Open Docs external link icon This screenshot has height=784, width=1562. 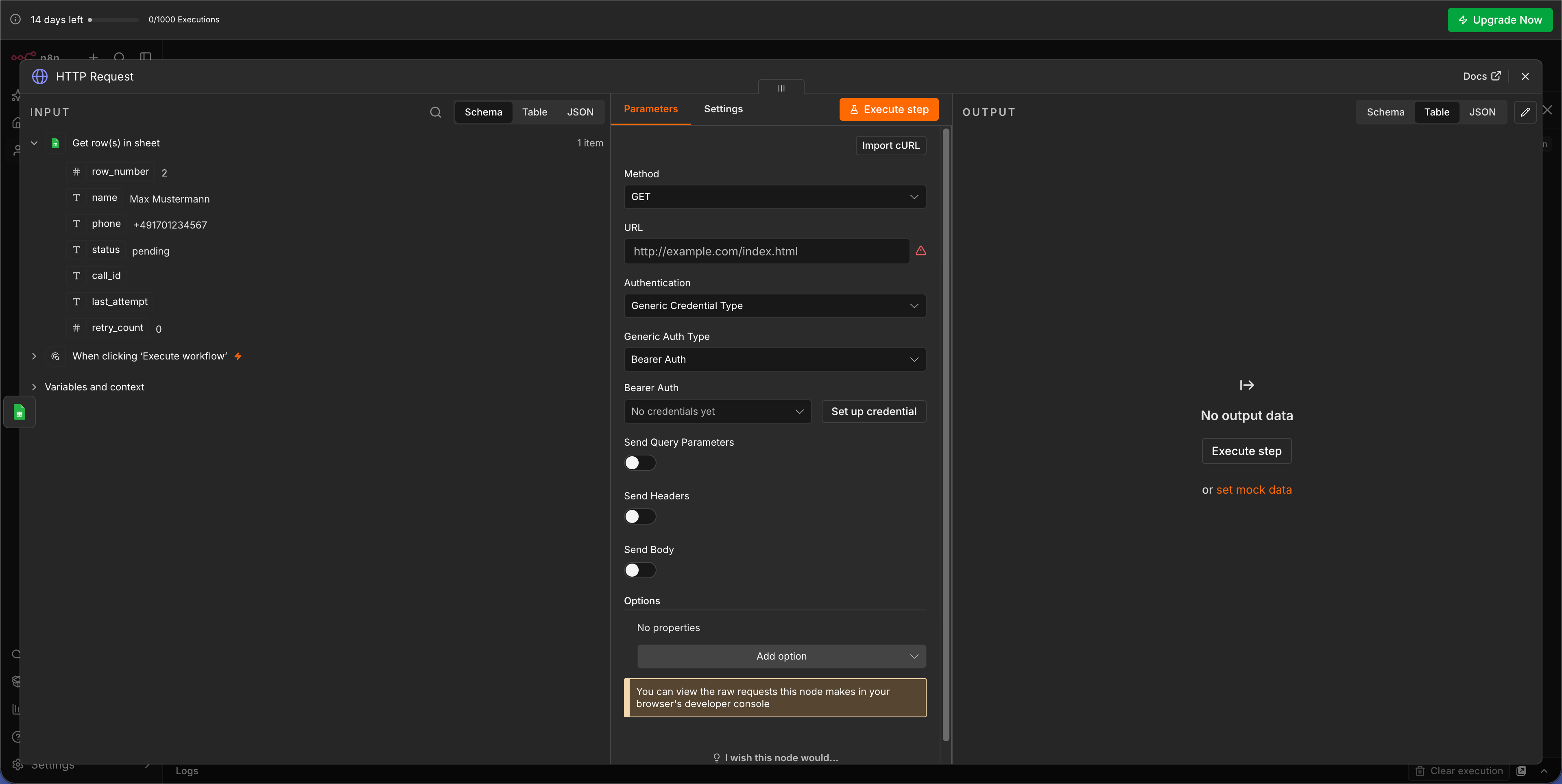tap(1496, 76)
